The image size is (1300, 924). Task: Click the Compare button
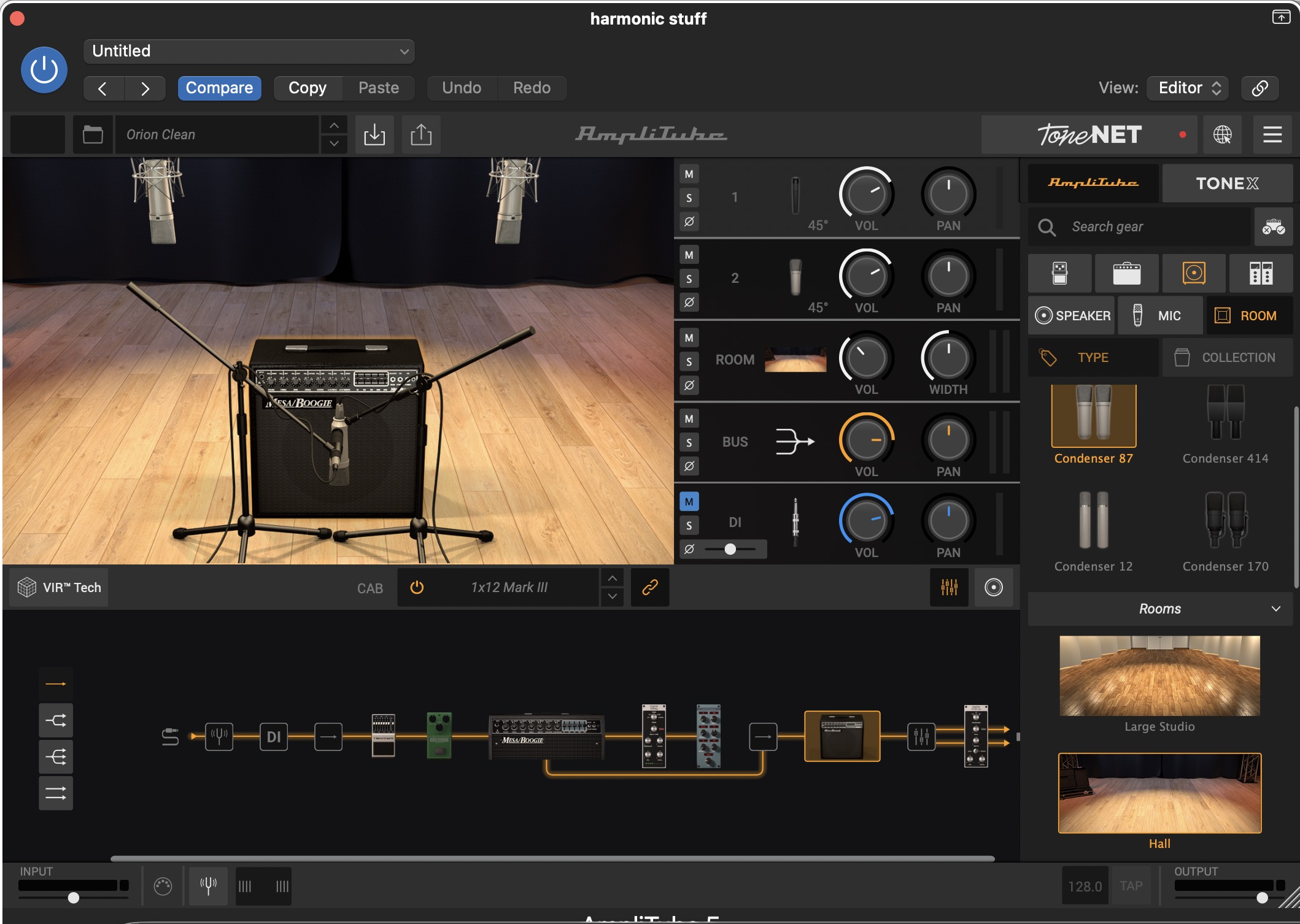219,88
